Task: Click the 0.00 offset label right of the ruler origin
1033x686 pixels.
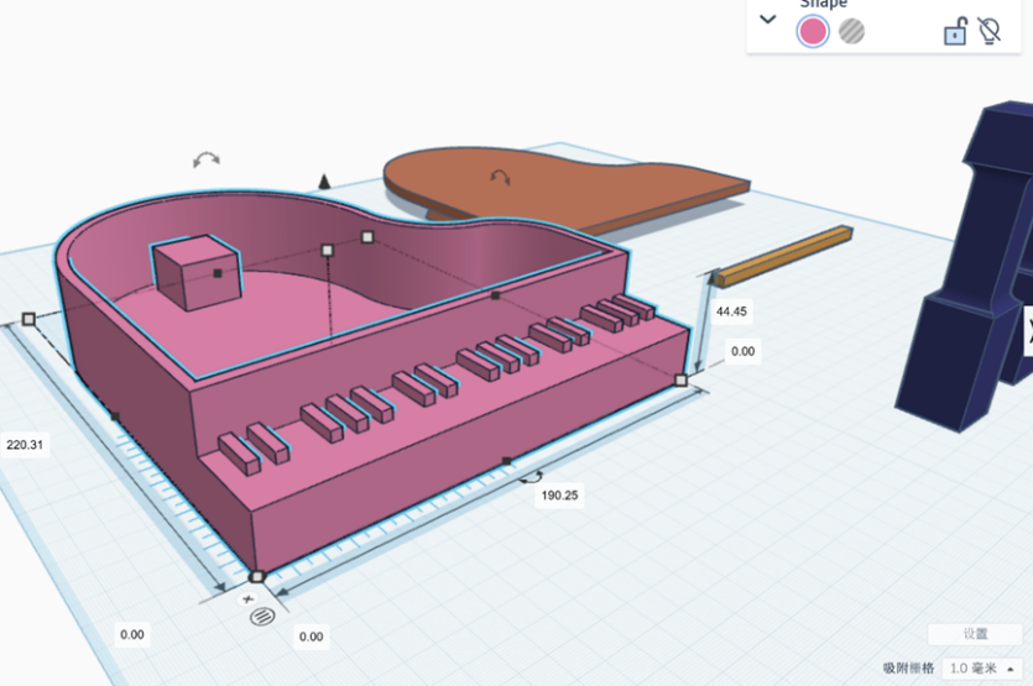Action: tap(311, 637)
